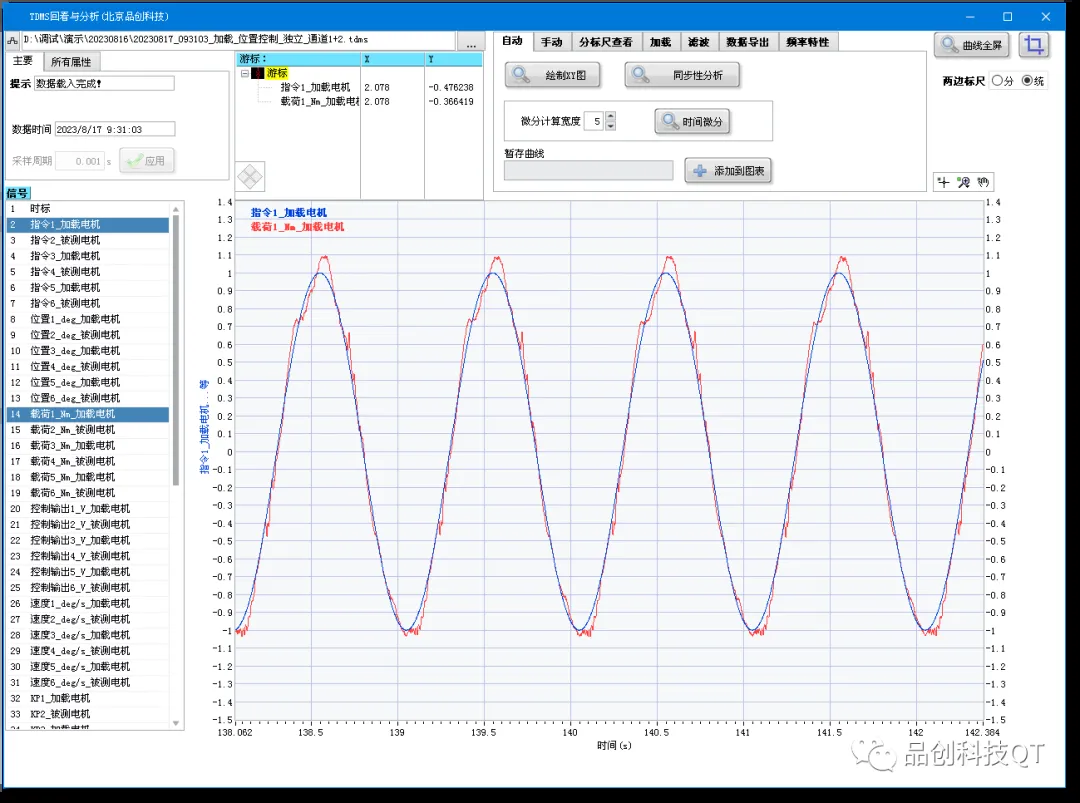Image resolution: width=1080 pixels, height=803 pixels.
Task: Open the file browse button with three dots
Action: tap(470, 42)
